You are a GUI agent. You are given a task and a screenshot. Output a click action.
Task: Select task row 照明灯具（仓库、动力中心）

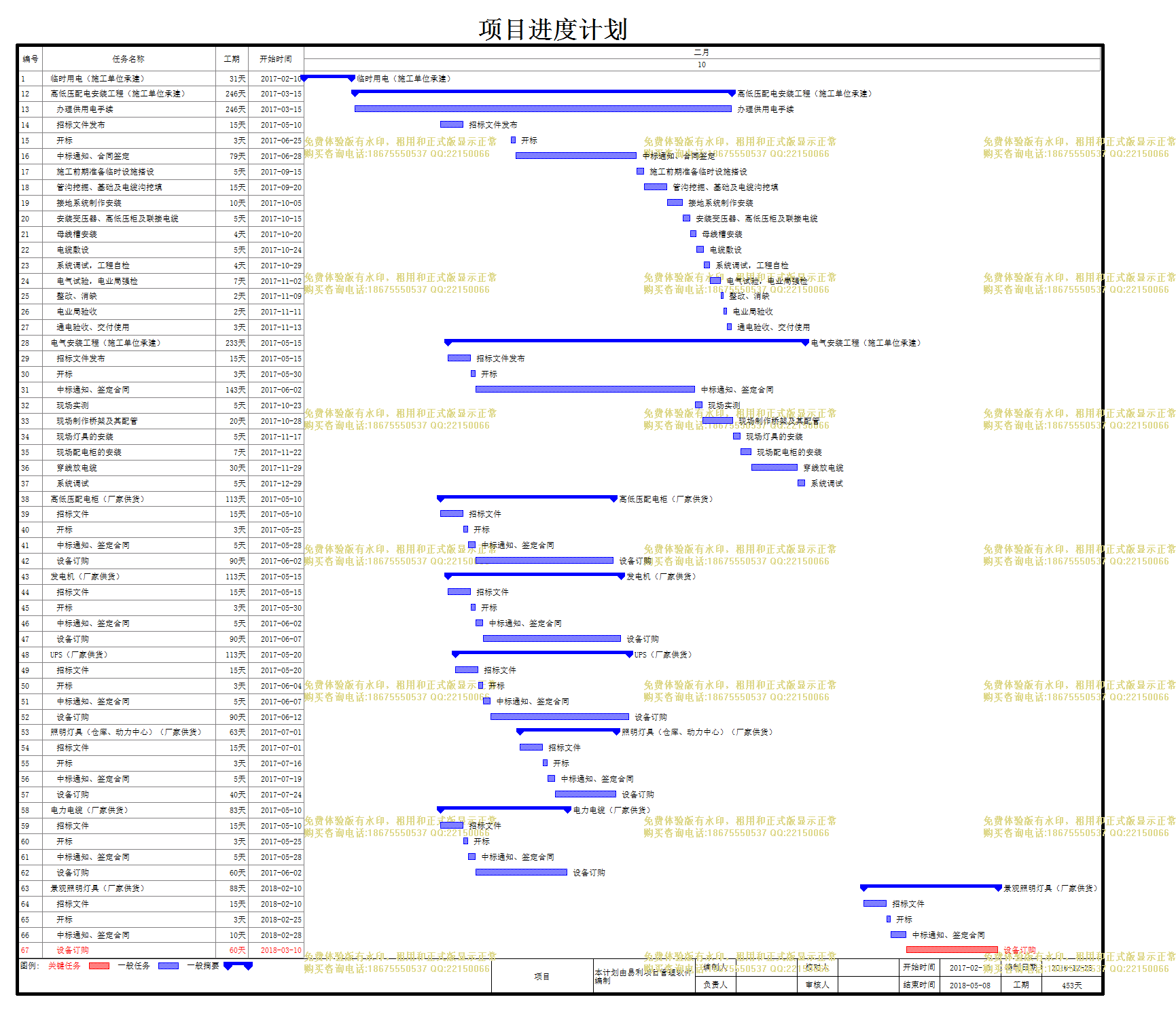coord(161,732)
